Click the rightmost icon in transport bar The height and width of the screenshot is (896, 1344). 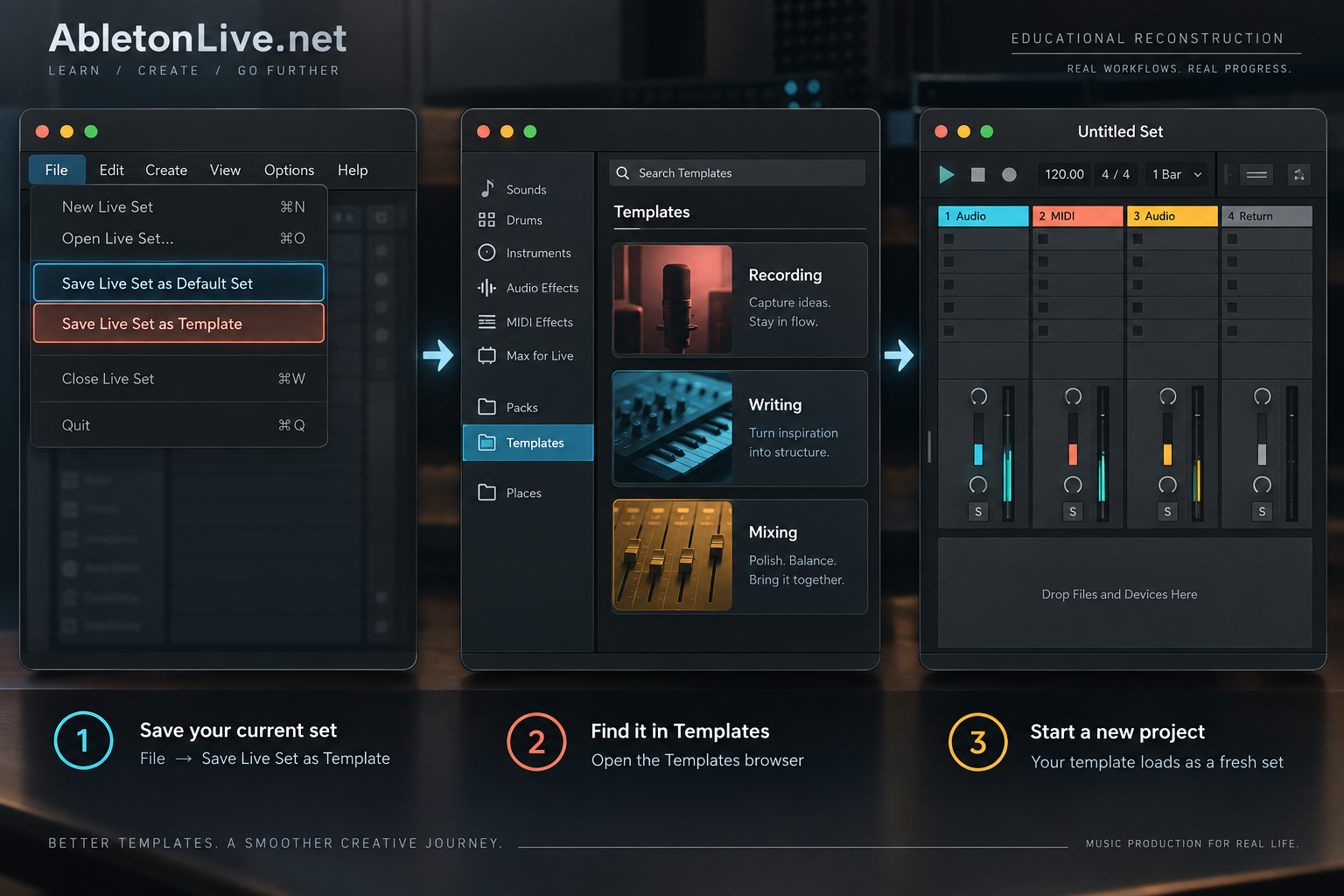(x=1299, y=174)
